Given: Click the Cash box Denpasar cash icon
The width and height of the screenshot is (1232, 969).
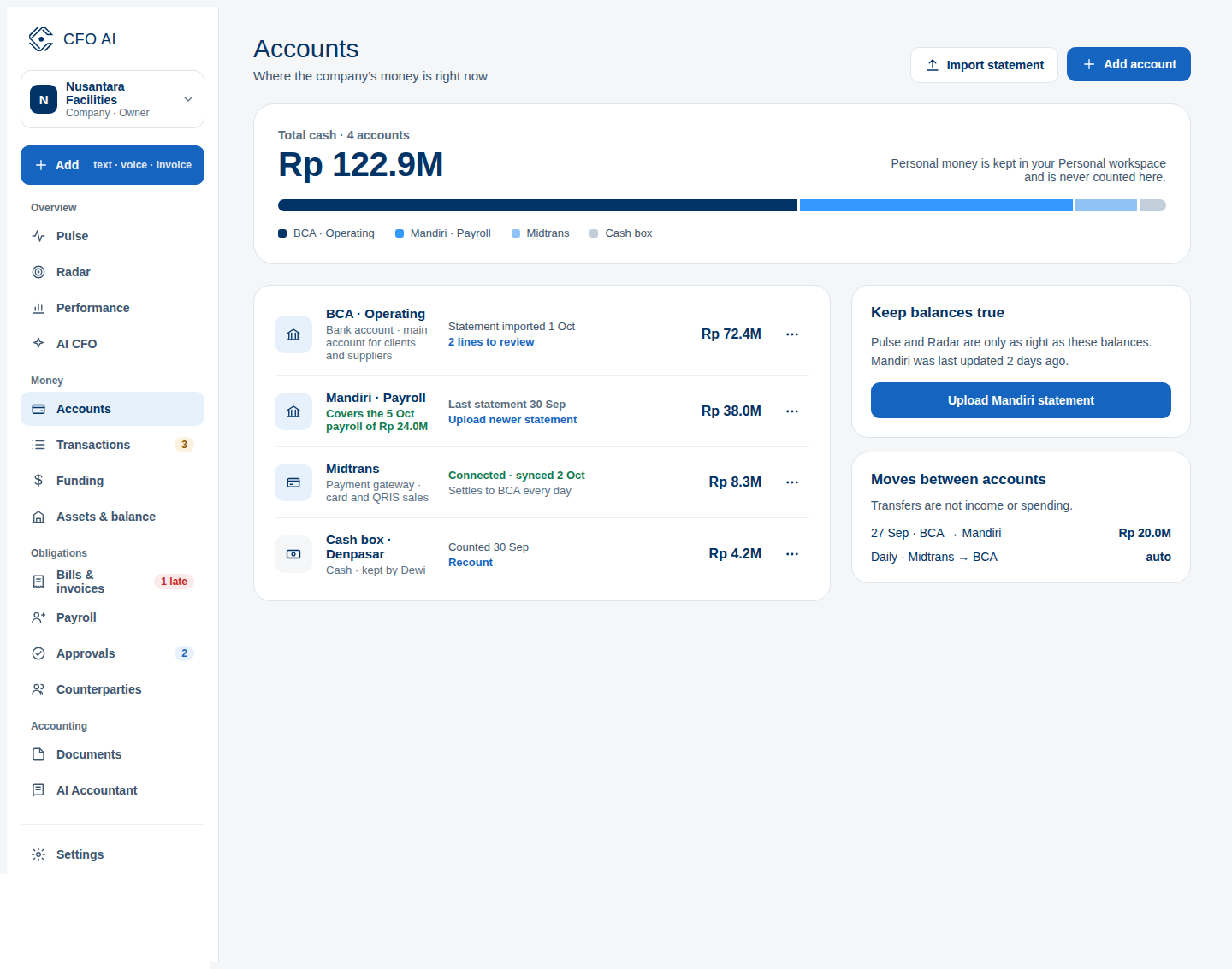Looking at the screenshot, I should coord(293,554).
